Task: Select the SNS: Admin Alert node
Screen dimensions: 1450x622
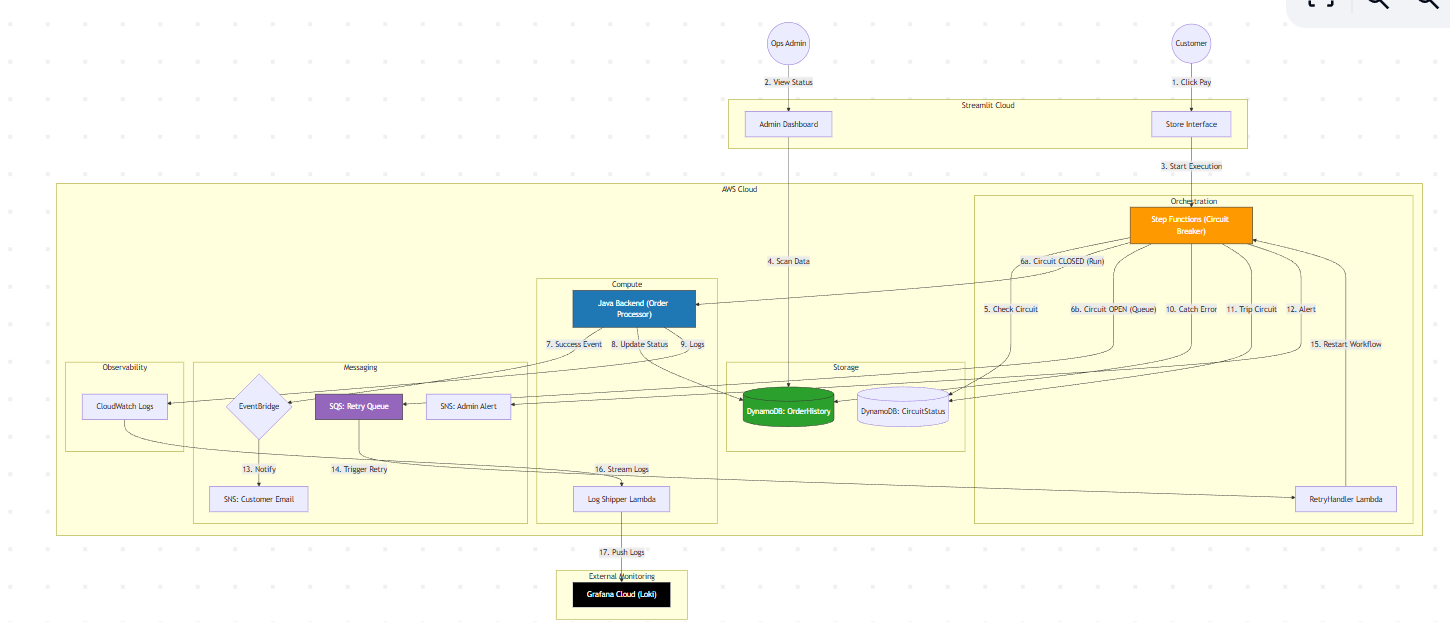Action: coord(468,406)
